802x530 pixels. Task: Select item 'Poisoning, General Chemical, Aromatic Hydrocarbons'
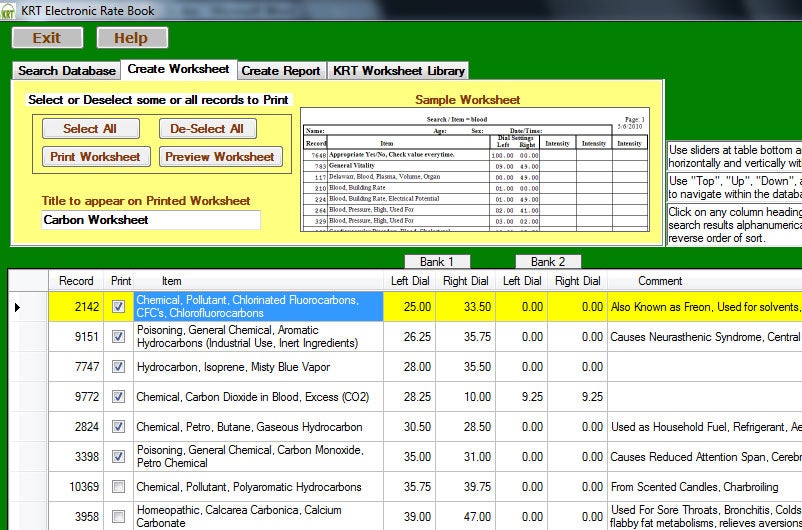(x=258, y=337)
